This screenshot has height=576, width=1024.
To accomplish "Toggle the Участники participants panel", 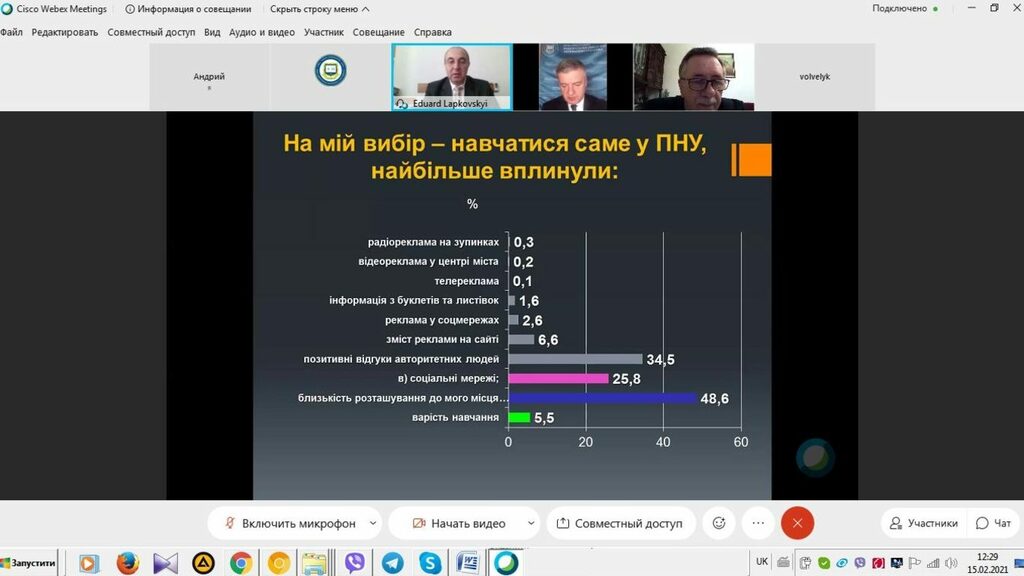I will [923, 523].
